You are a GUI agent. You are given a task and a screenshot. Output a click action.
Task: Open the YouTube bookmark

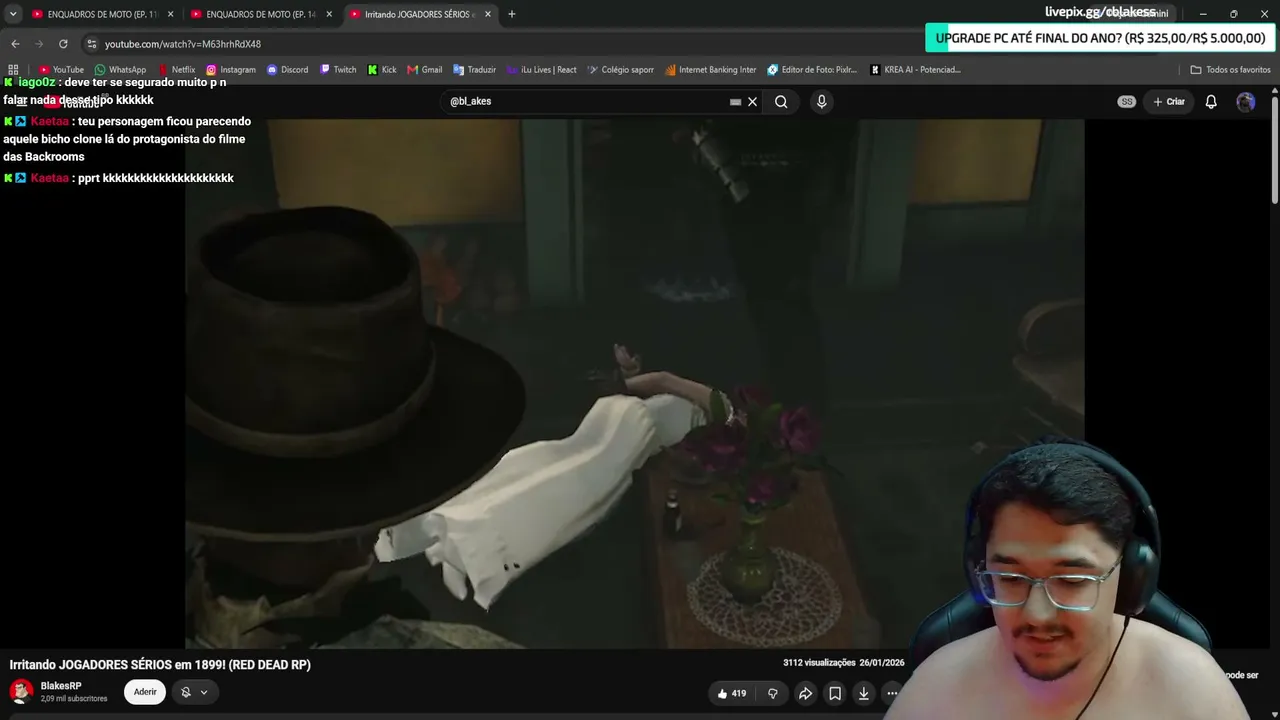[62, 70]
